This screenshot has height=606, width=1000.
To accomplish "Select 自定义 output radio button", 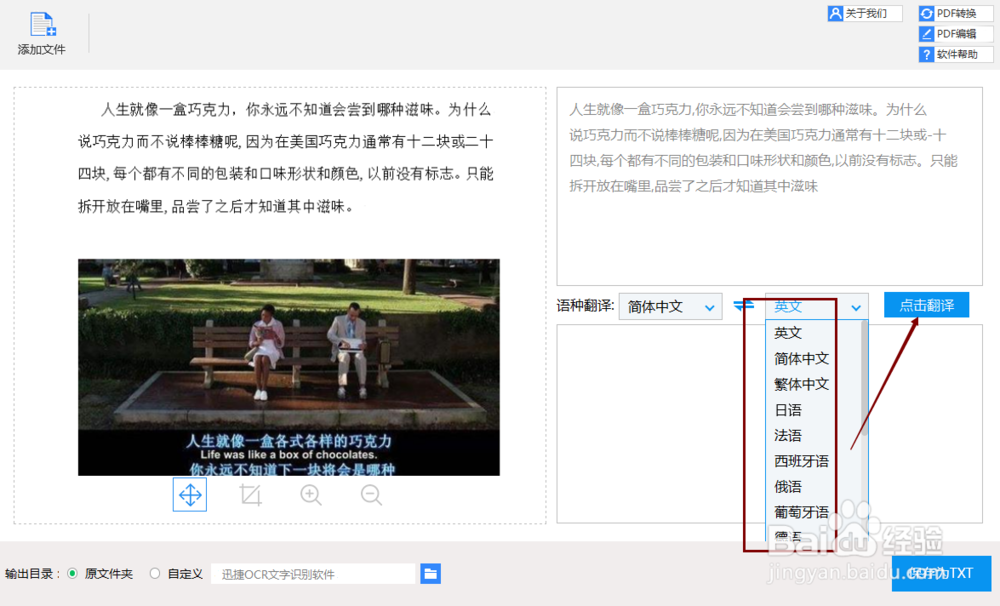I will pyautogui.click(x=154, y=573).
